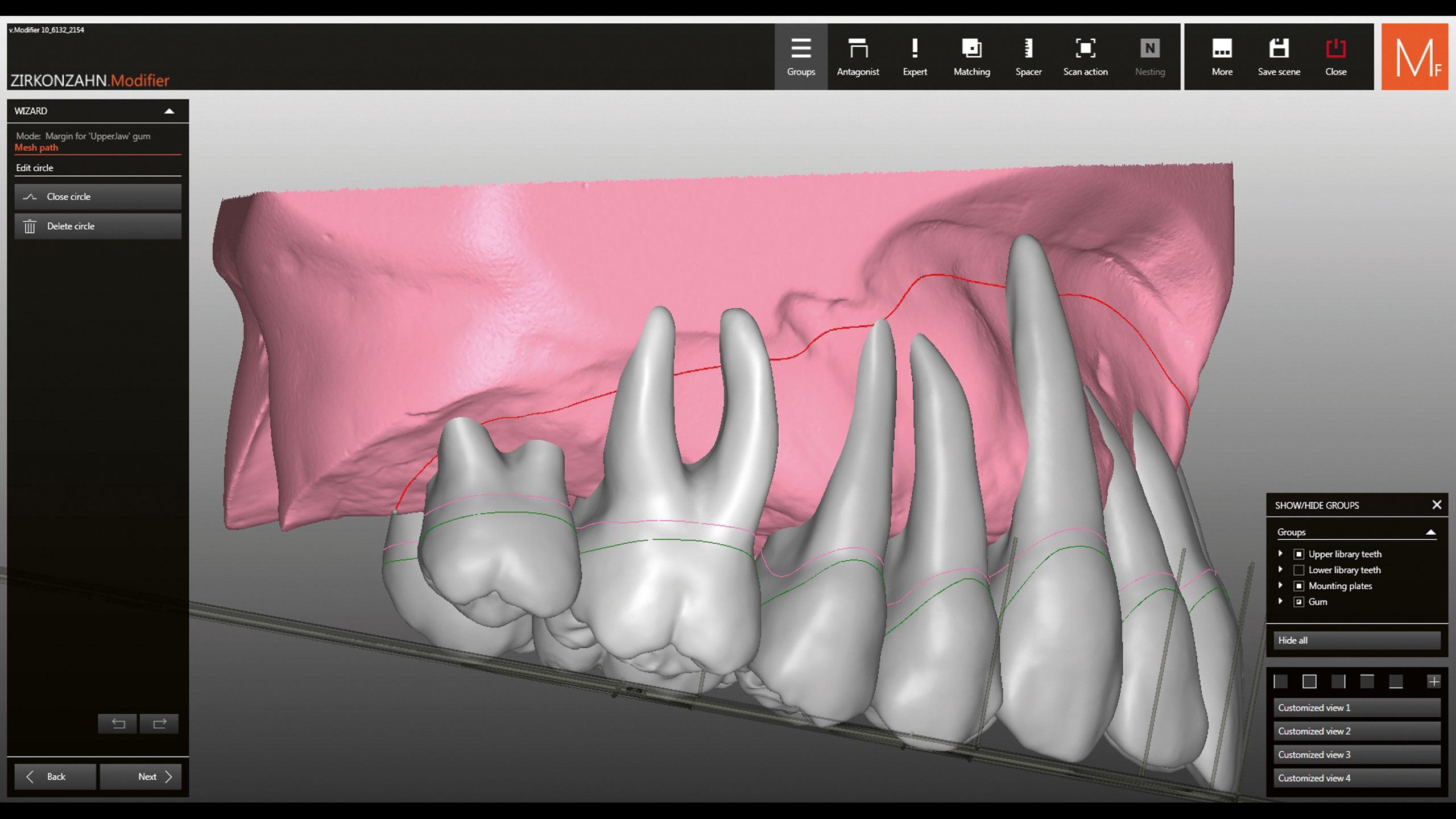Open Scan action tool
1456x819 pixels.
[x=1085, y=56]
